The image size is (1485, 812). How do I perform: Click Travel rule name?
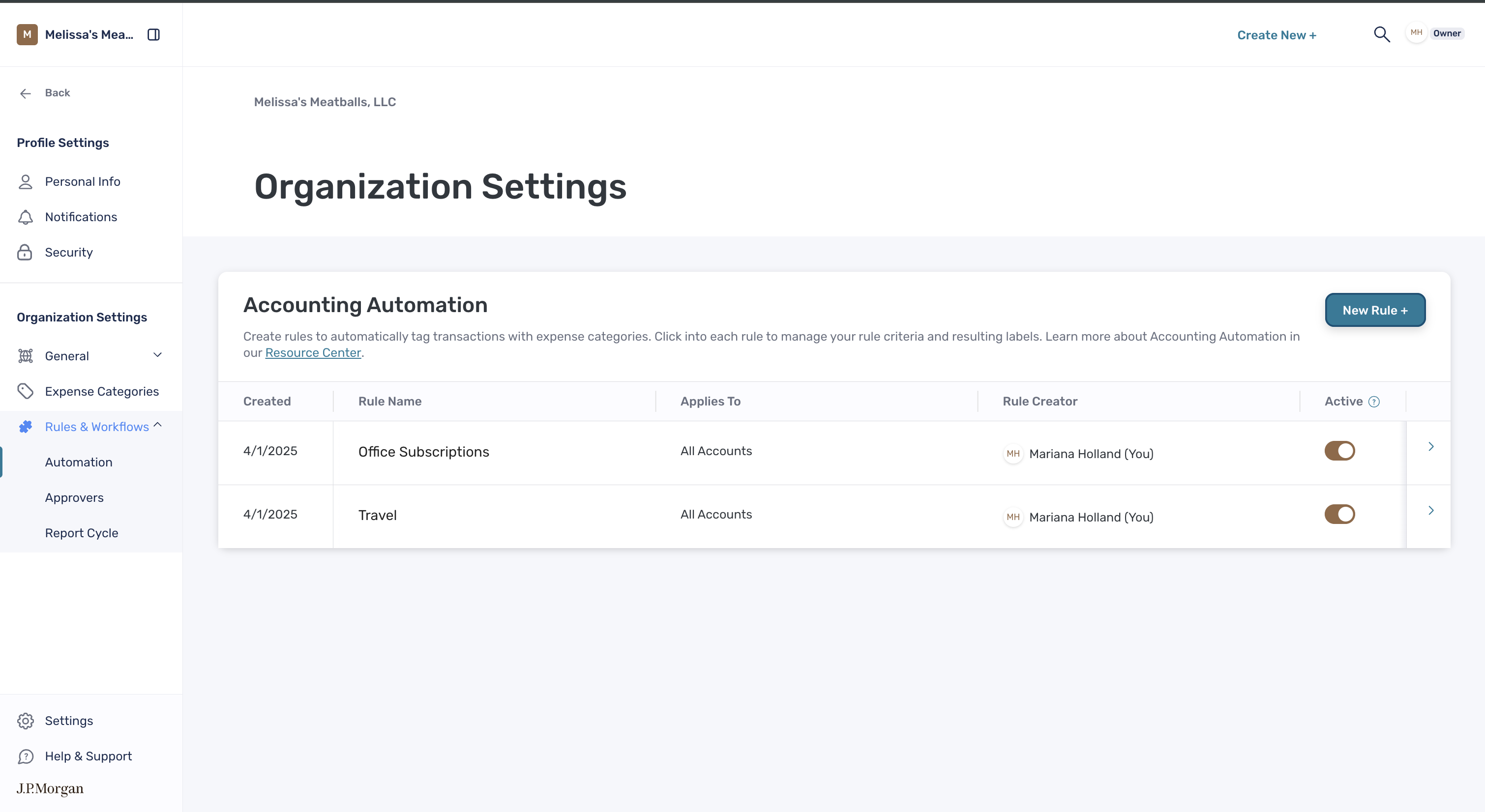coord(378,515)
